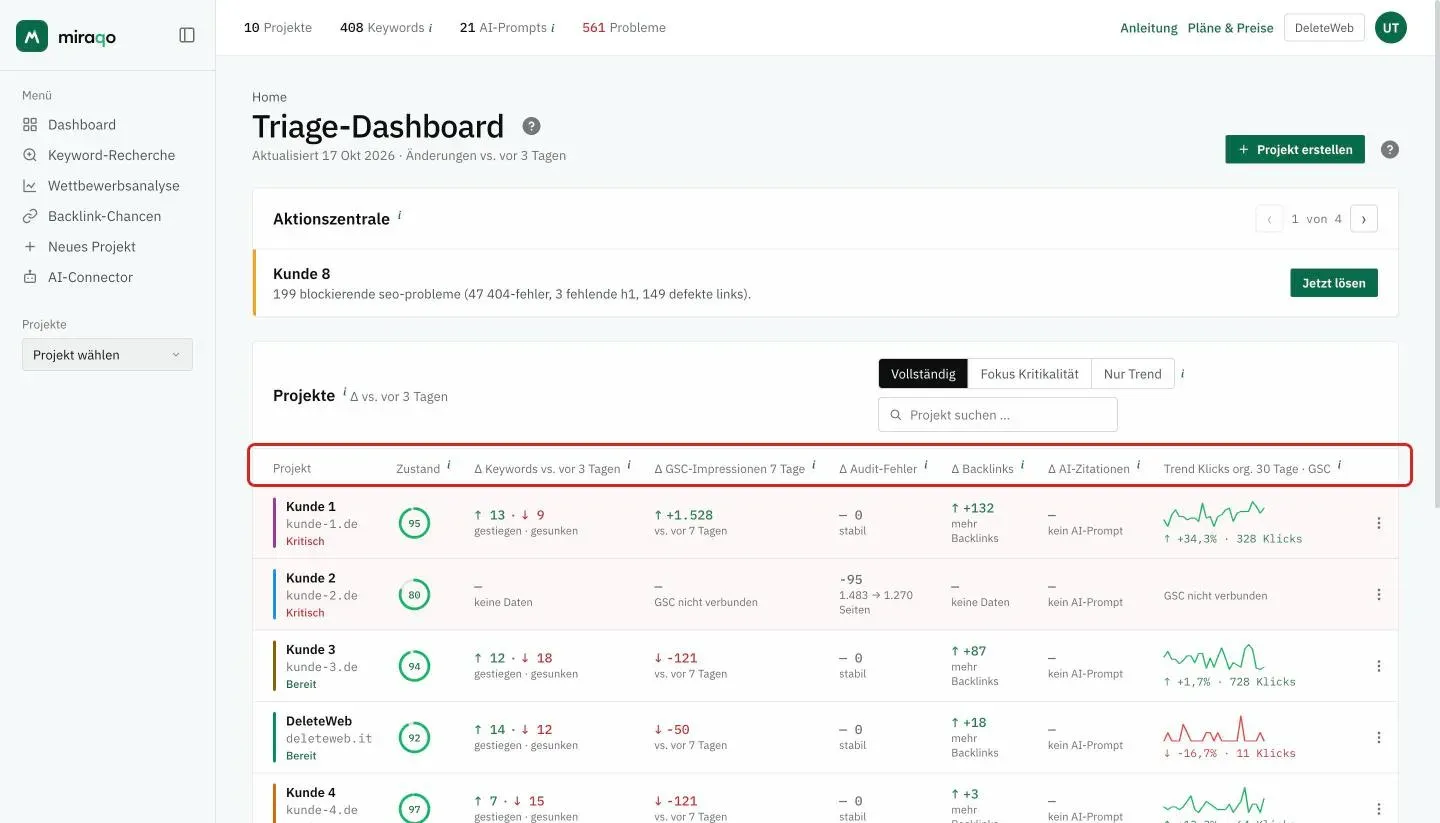
Task: Open the three-dot menu for Kunde 1
Action: (1379, 523)
